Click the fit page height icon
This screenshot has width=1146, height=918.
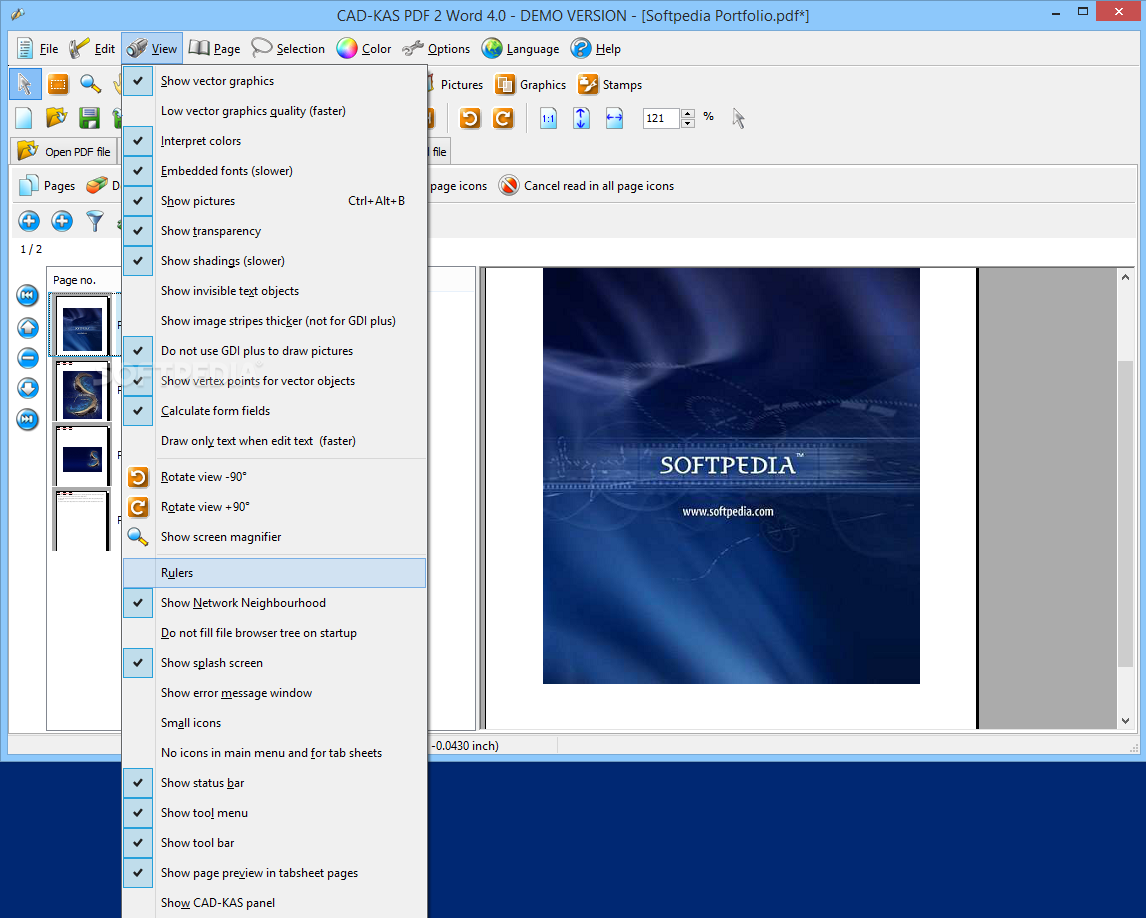581,119
